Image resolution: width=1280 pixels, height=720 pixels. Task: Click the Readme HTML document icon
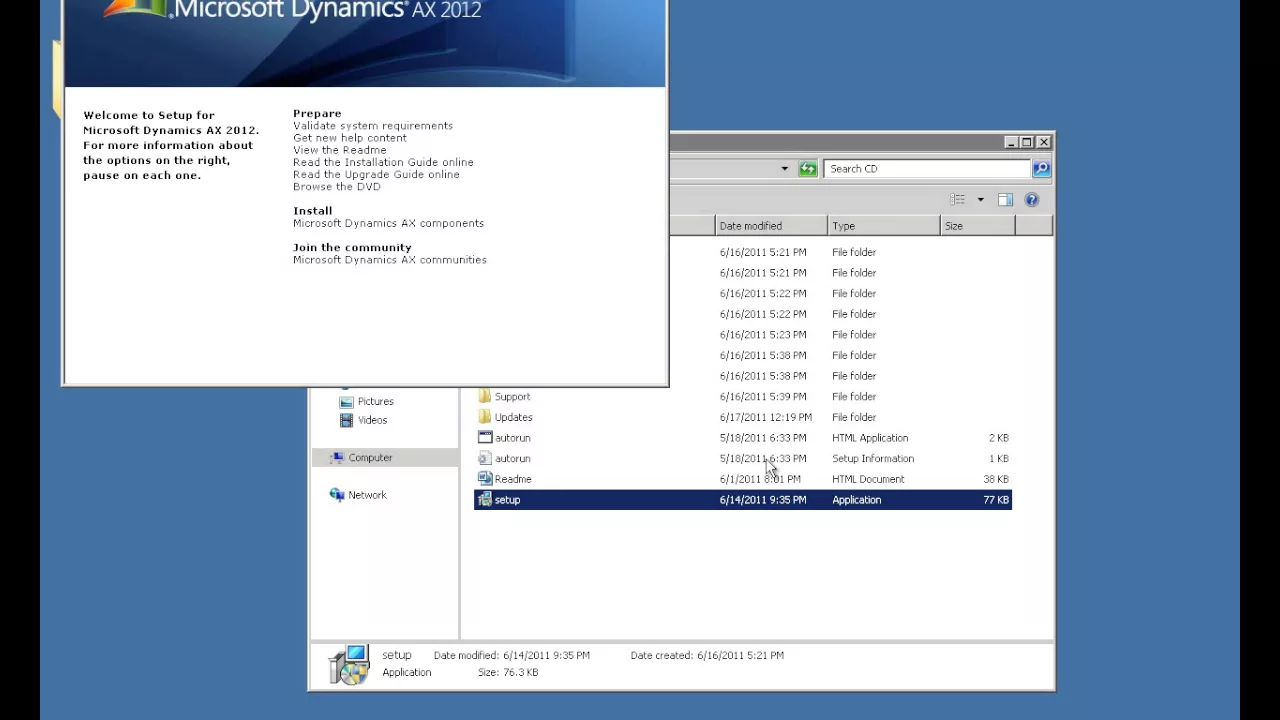[x=485, y=479]
